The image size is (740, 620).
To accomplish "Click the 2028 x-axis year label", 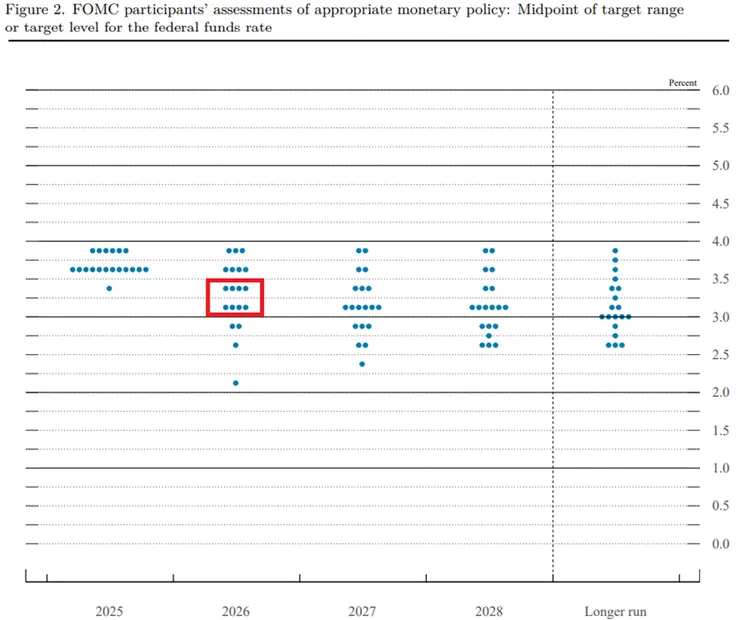I will tap(489, 612).
